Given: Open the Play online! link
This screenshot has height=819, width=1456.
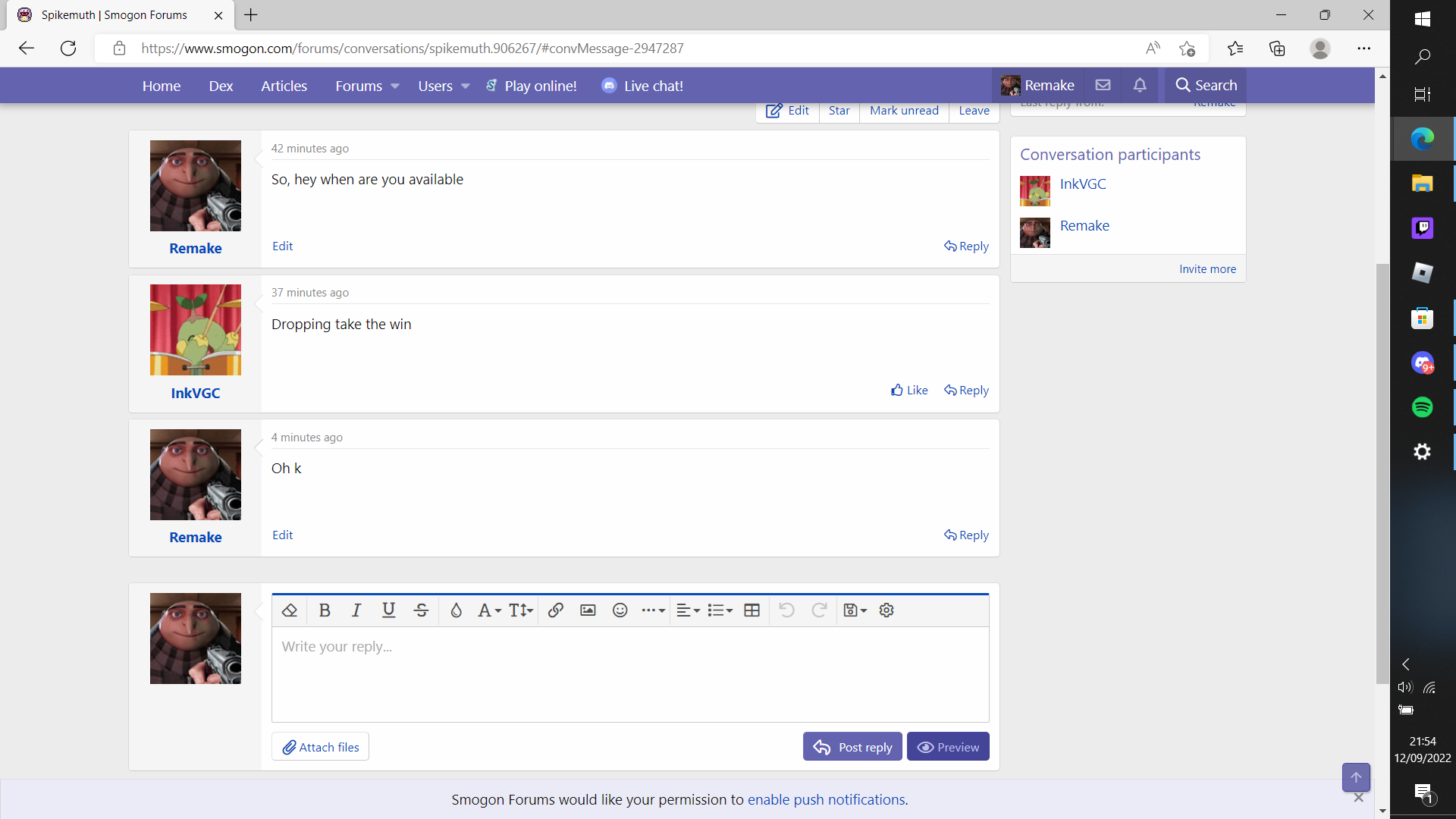Looking at the screenshot, I should [531, 86].
